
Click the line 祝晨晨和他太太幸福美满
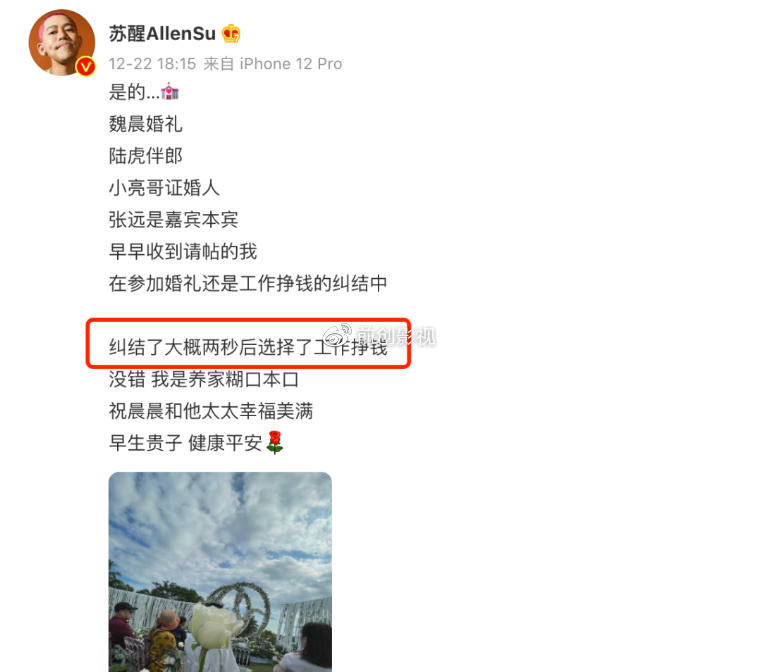coord(211,411)
